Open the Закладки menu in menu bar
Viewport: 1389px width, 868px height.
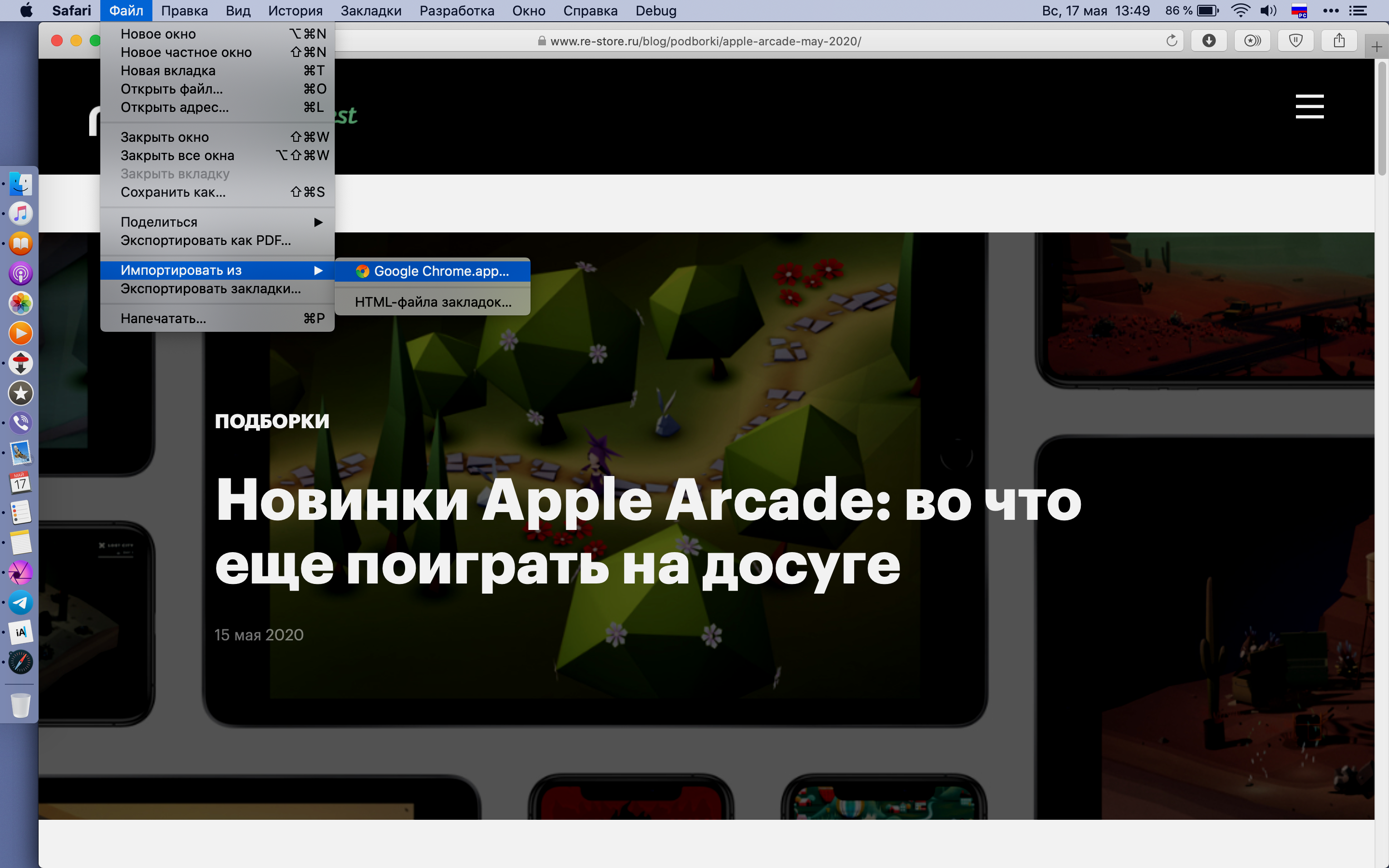[371, 10]
